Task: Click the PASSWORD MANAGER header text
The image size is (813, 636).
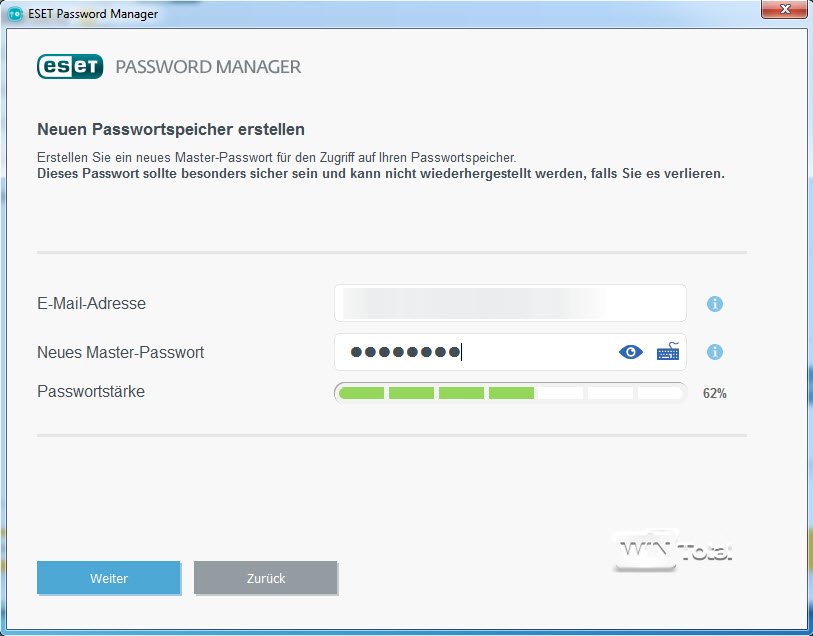Action: 208,67
